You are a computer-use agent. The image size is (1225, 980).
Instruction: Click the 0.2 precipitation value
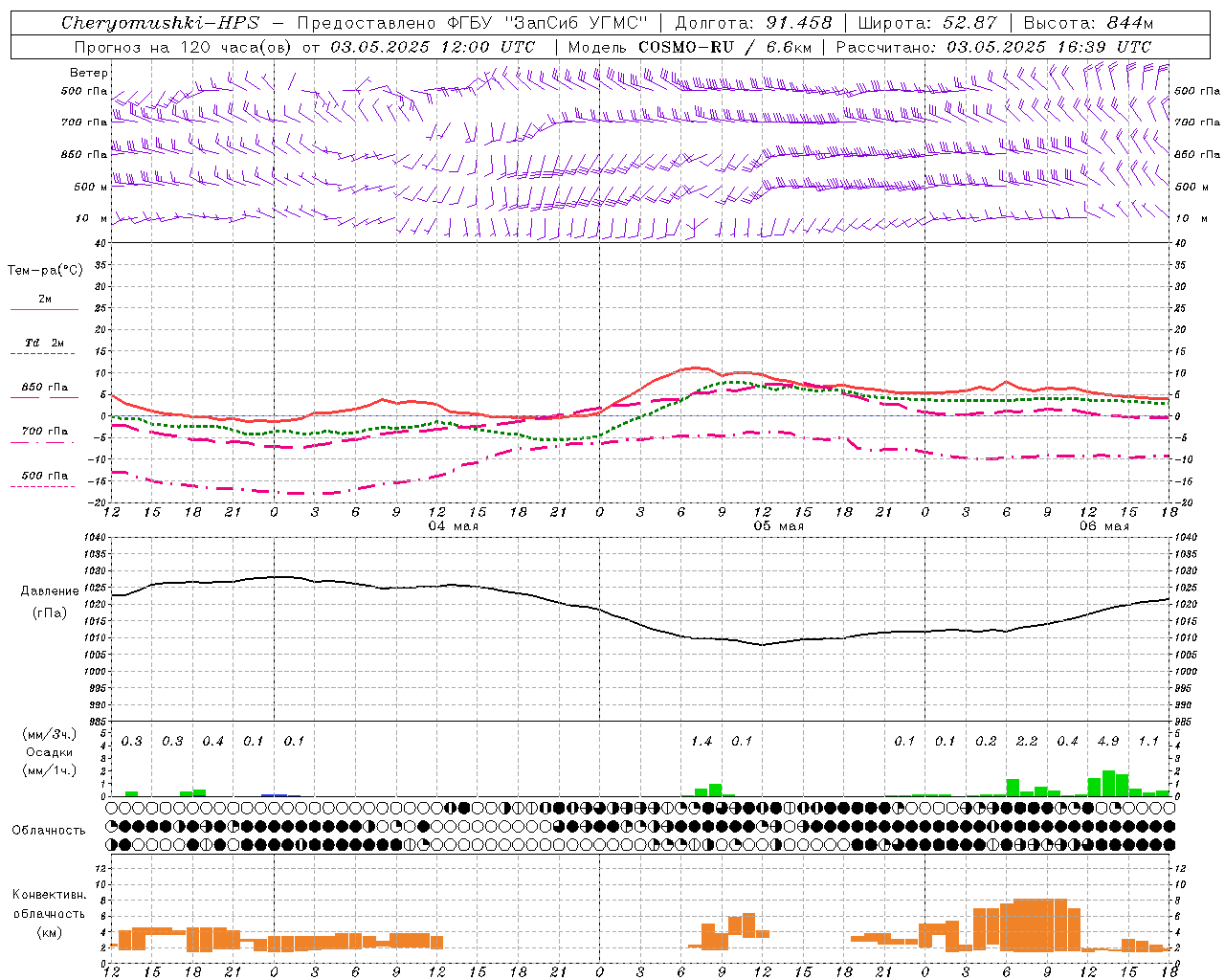986,742
